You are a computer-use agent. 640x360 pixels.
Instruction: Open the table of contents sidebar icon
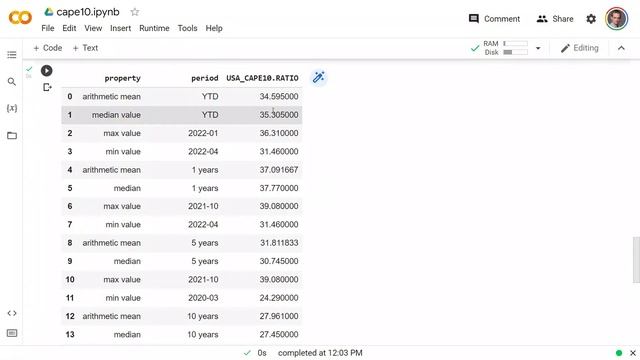(x=12, y=55)
